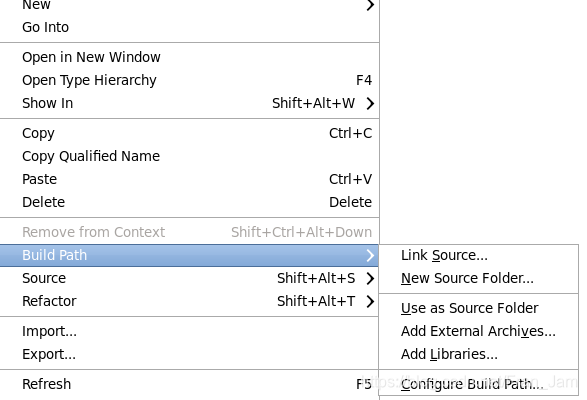Open Configure Build Path... dialog

pyautogui.click(x=478, y=384)
